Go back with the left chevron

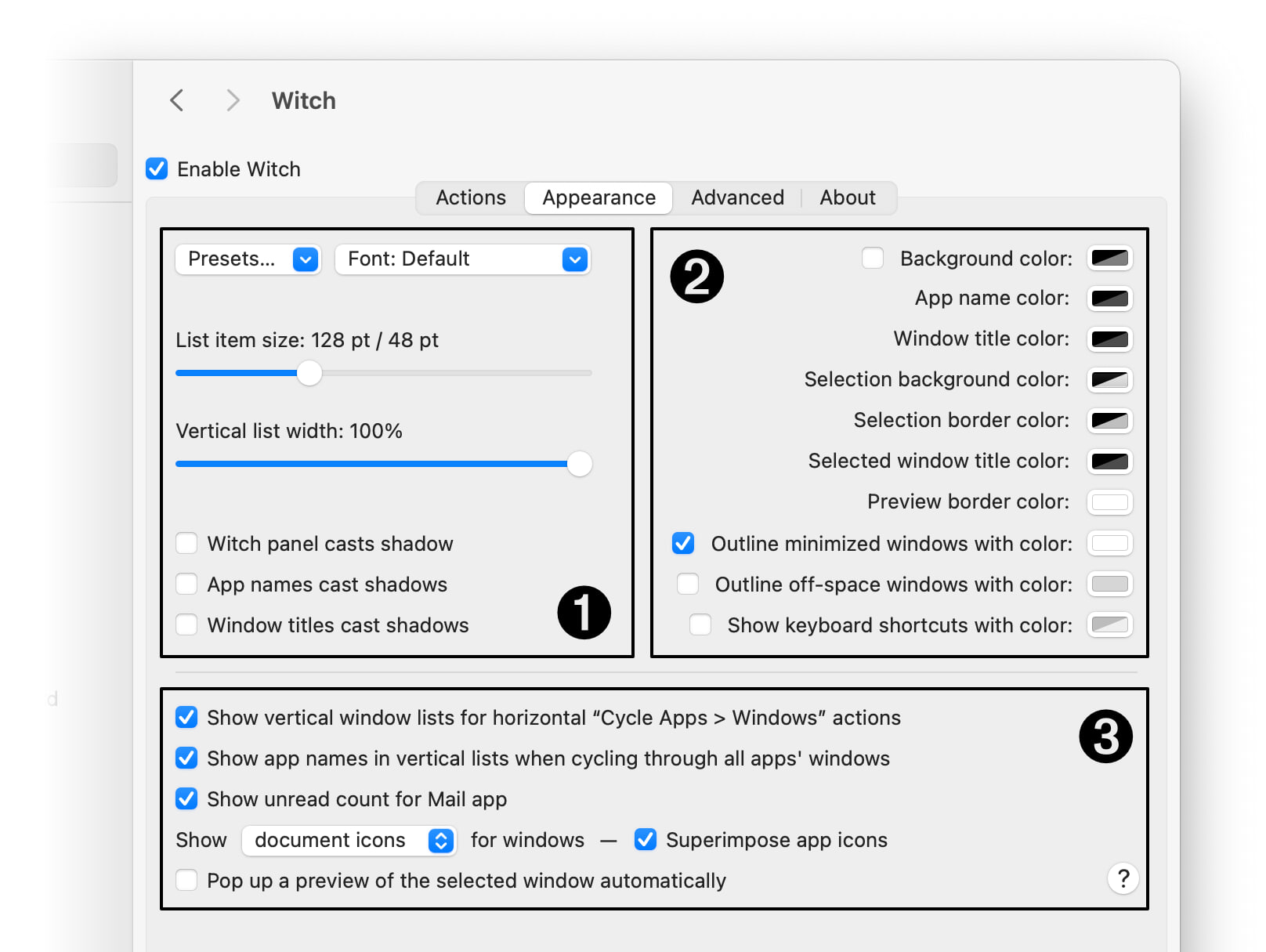(177, 100)
